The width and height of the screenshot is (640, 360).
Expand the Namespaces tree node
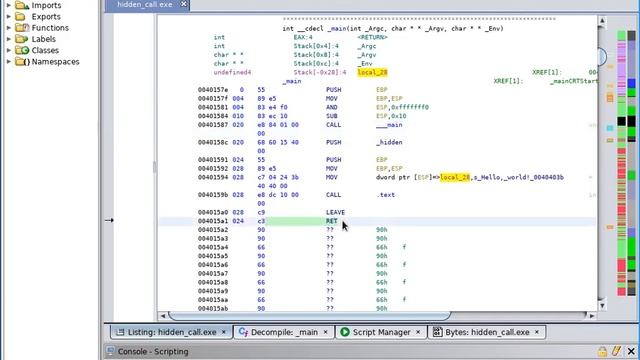click(9, 62)
